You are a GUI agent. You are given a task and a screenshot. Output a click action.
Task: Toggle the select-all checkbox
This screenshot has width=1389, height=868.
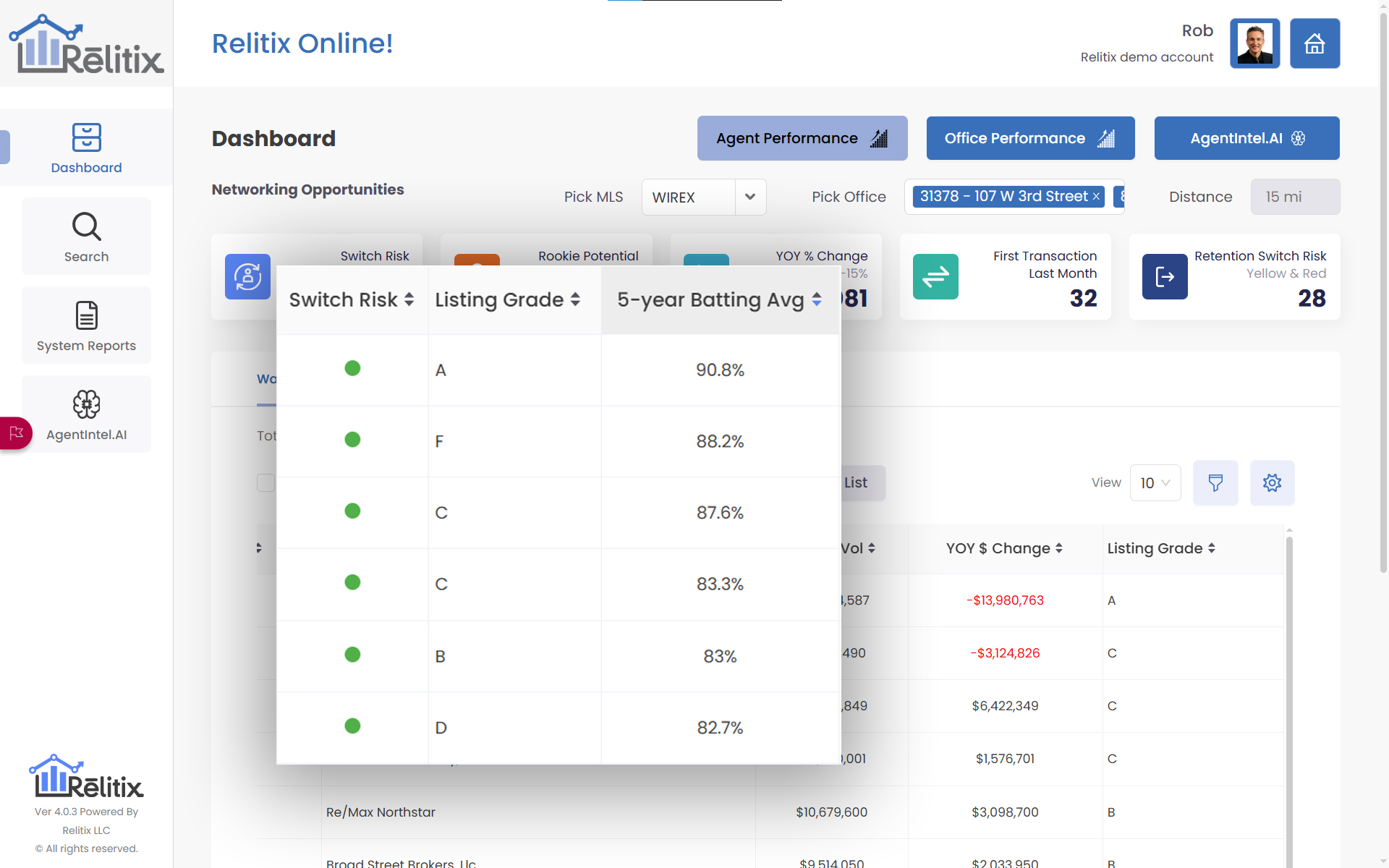click(266, 482)
